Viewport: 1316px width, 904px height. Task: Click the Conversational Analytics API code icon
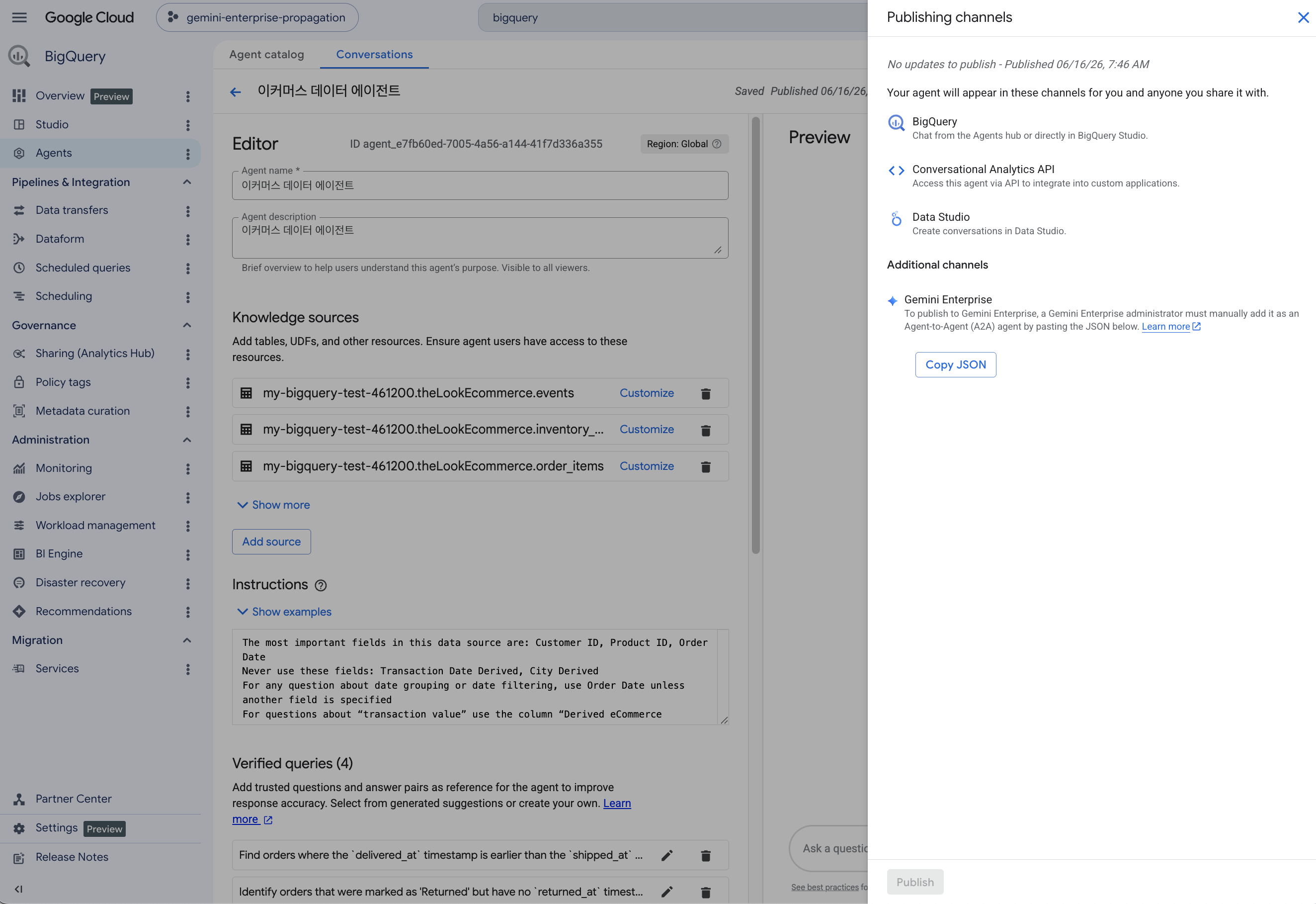point(897,171)
